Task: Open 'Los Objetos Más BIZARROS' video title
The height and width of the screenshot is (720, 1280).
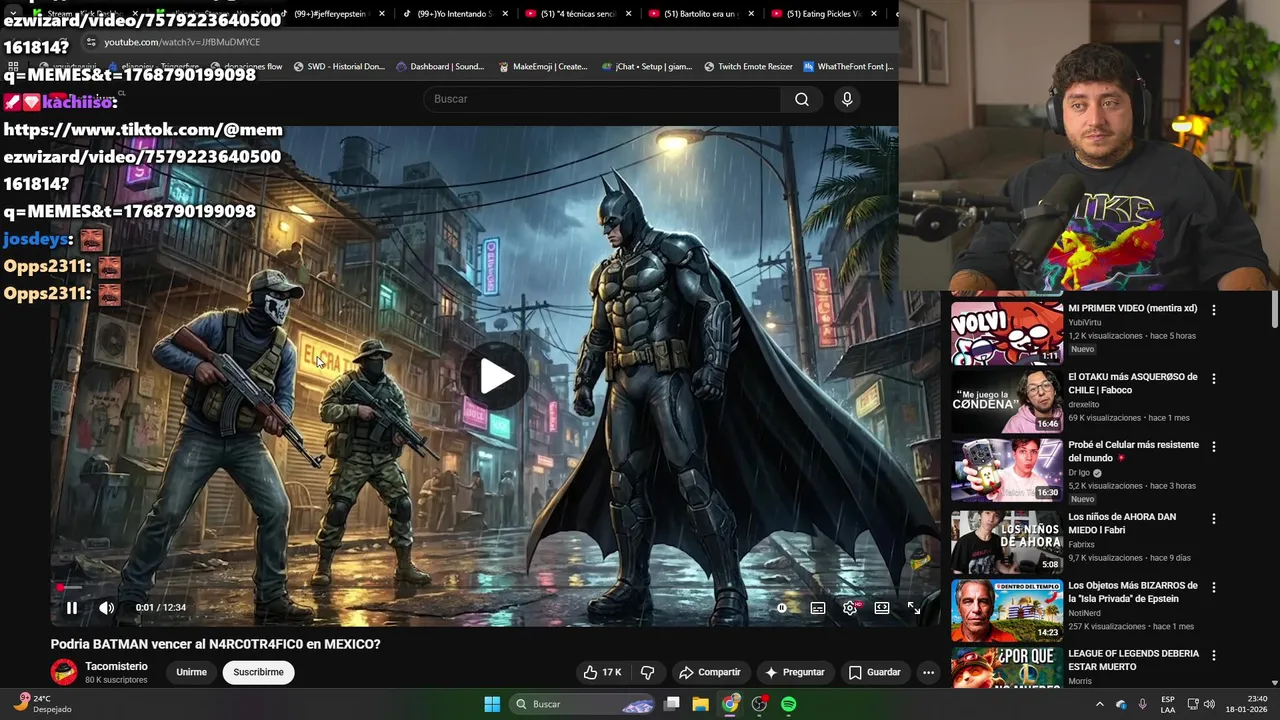Action: [x=1133, y=592]
